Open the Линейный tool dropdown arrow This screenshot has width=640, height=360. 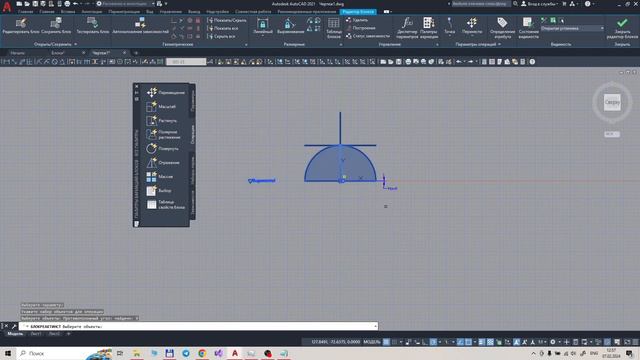262,36
